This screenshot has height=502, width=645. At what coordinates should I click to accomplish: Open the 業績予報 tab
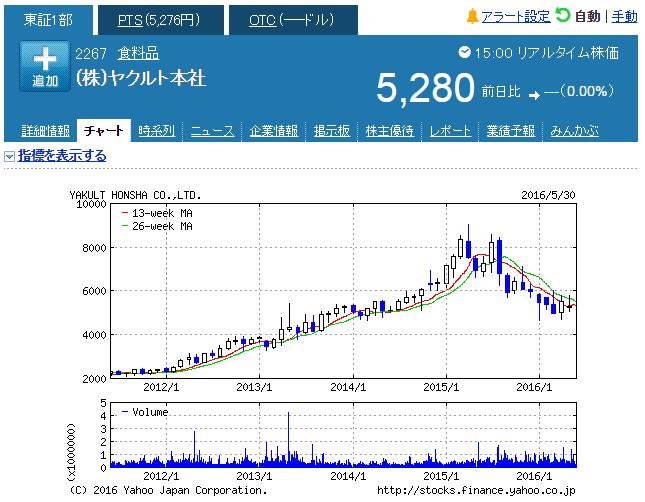coord(510,131)
